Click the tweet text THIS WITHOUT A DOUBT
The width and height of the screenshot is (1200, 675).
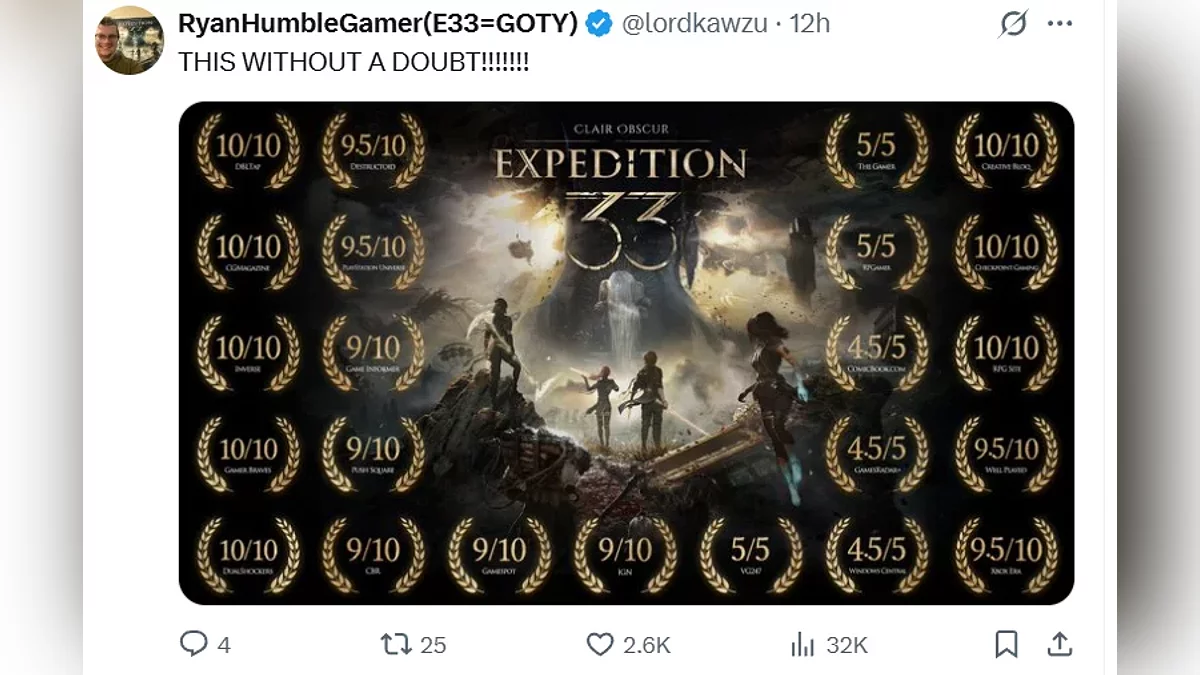point(353,62)
